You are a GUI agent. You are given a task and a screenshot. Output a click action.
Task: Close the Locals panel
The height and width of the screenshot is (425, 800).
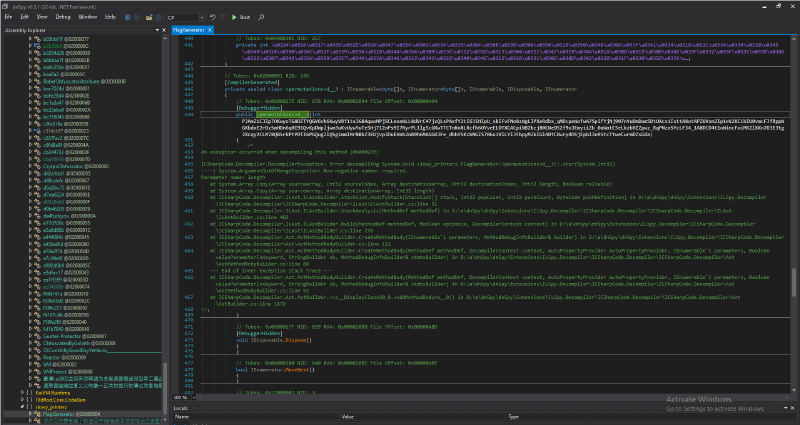[x=792, y=408]
